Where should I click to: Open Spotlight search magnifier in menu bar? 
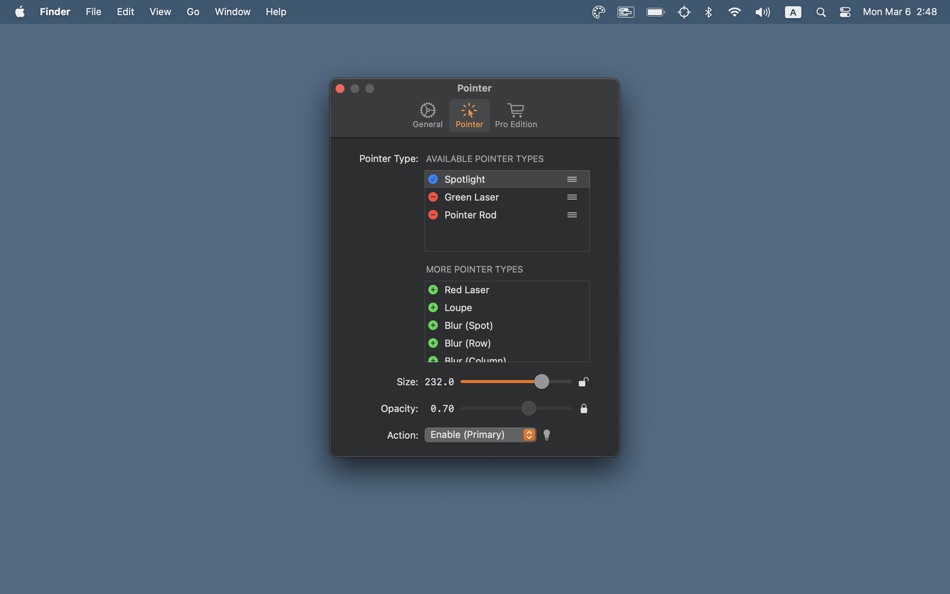pos(821,12)
